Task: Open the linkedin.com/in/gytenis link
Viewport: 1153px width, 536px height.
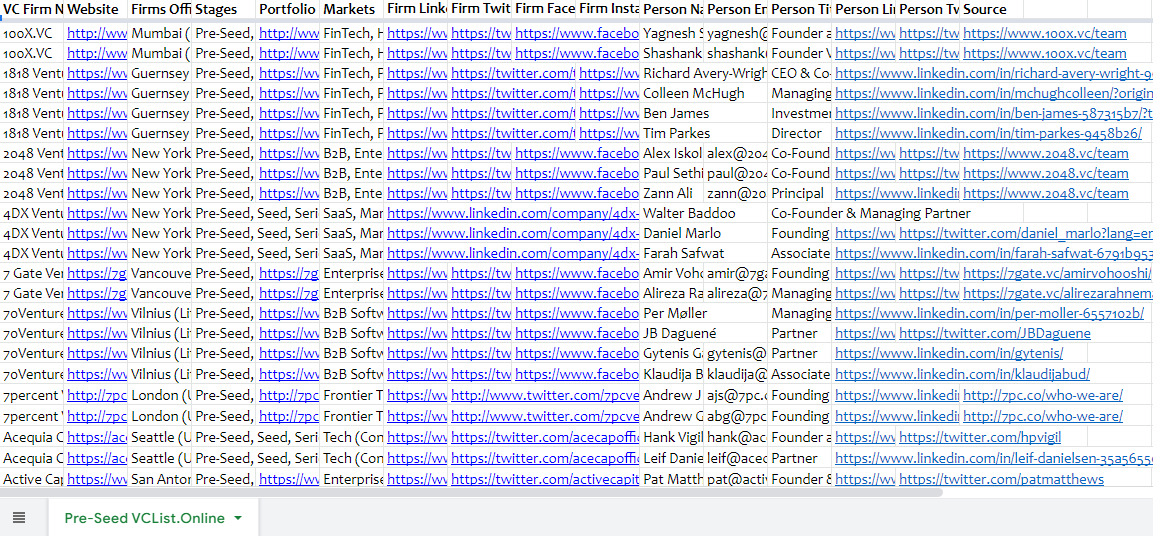Action: (x=949, y=353)
